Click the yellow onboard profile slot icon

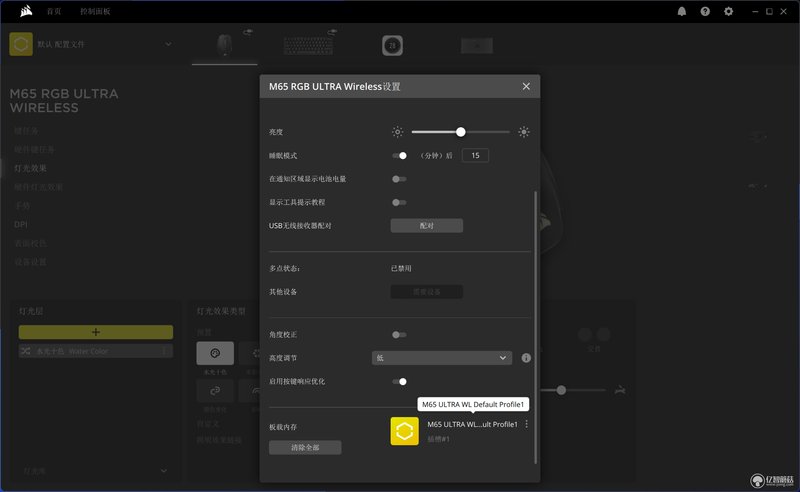click(405, 431)
